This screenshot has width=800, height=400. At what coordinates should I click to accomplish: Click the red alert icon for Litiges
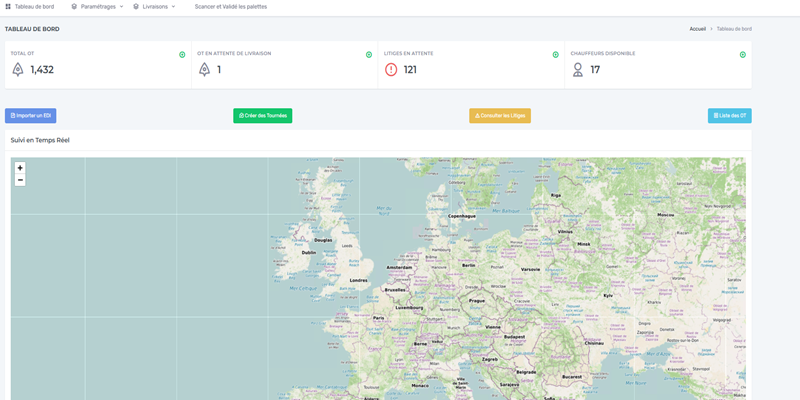pos(391,70)
